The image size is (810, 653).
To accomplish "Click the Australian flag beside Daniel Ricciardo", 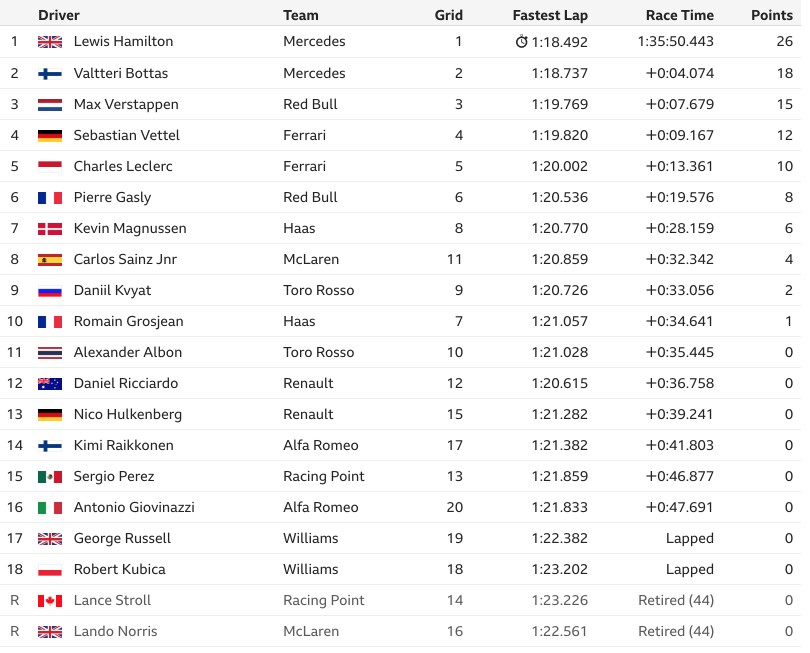I will tap(50, 384).
